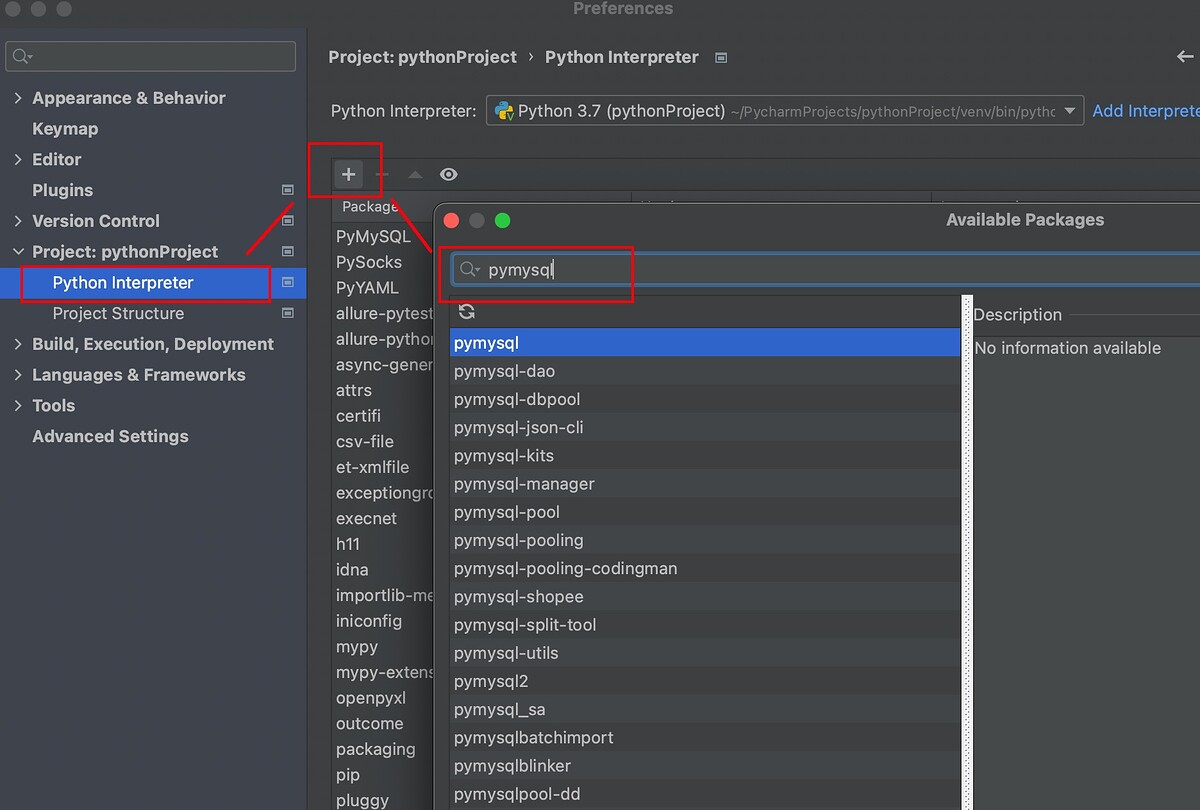The width and height of the screenshot is (1200, 810).
Task: Click the Python Interpreter breadcrumb settings icon
Action: click(x=720, y=57)
